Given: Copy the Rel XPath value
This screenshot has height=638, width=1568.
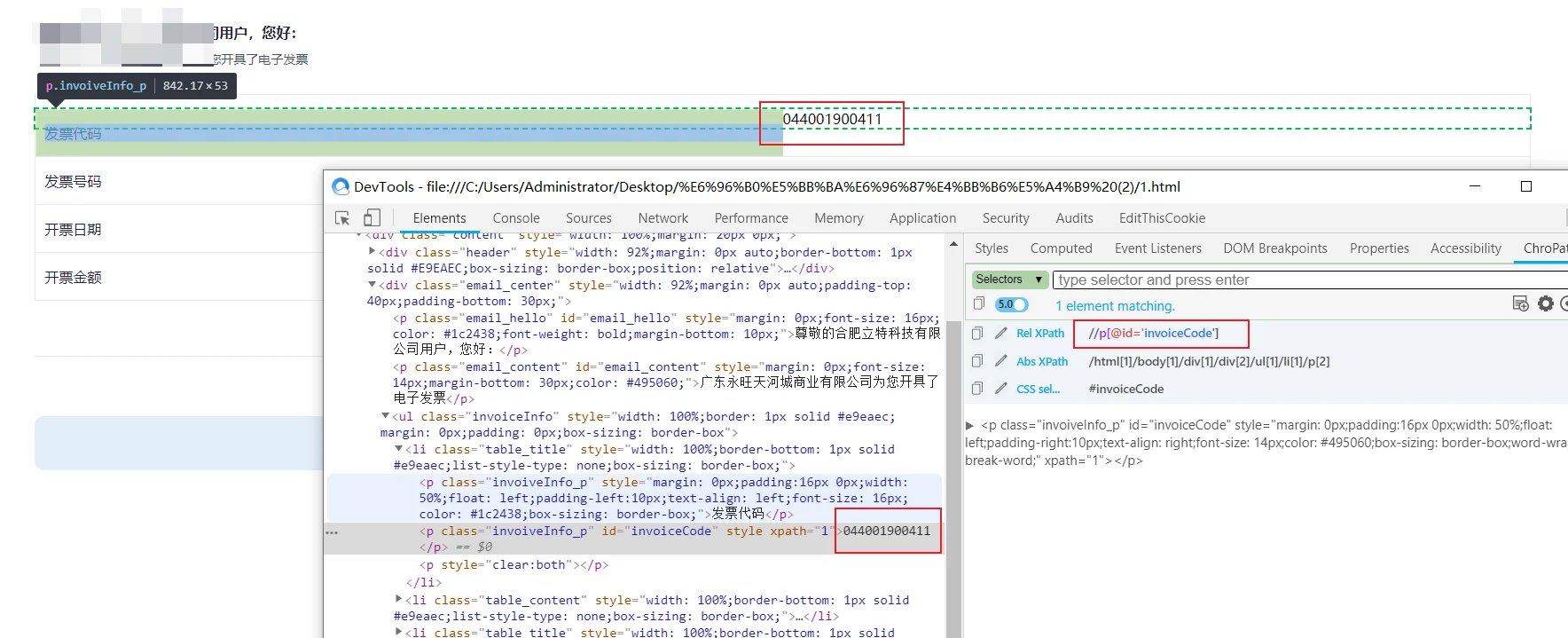Looking at the screenshot, I should (x=976, y=333).
